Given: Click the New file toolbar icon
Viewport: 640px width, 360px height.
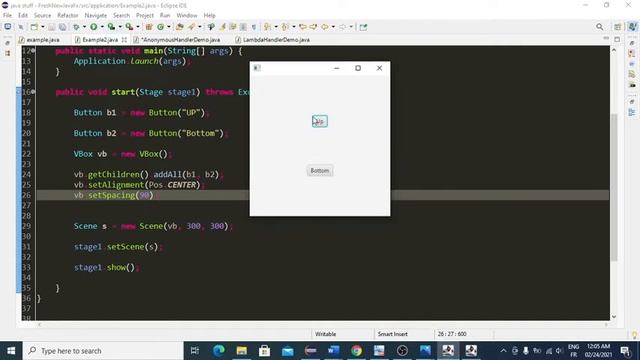Looking at the screenshot, I should [34, 27].
